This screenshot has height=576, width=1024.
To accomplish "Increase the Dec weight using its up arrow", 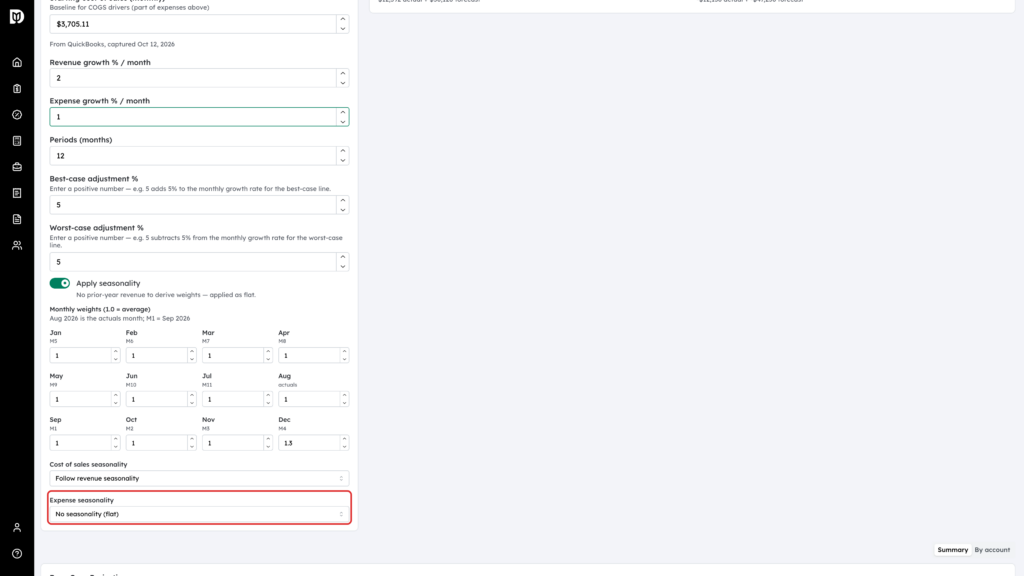I will click(x=344, y=439).
